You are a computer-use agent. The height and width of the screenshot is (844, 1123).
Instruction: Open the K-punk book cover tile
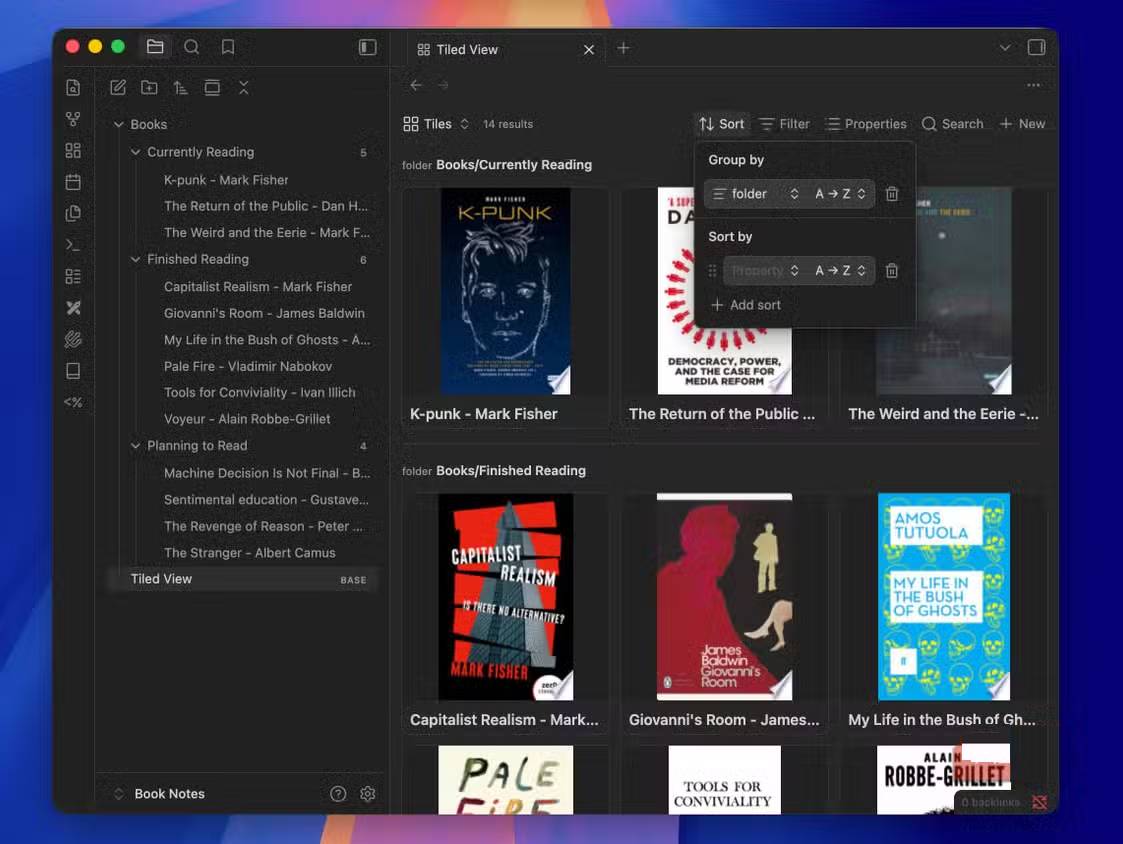point(505,291)
